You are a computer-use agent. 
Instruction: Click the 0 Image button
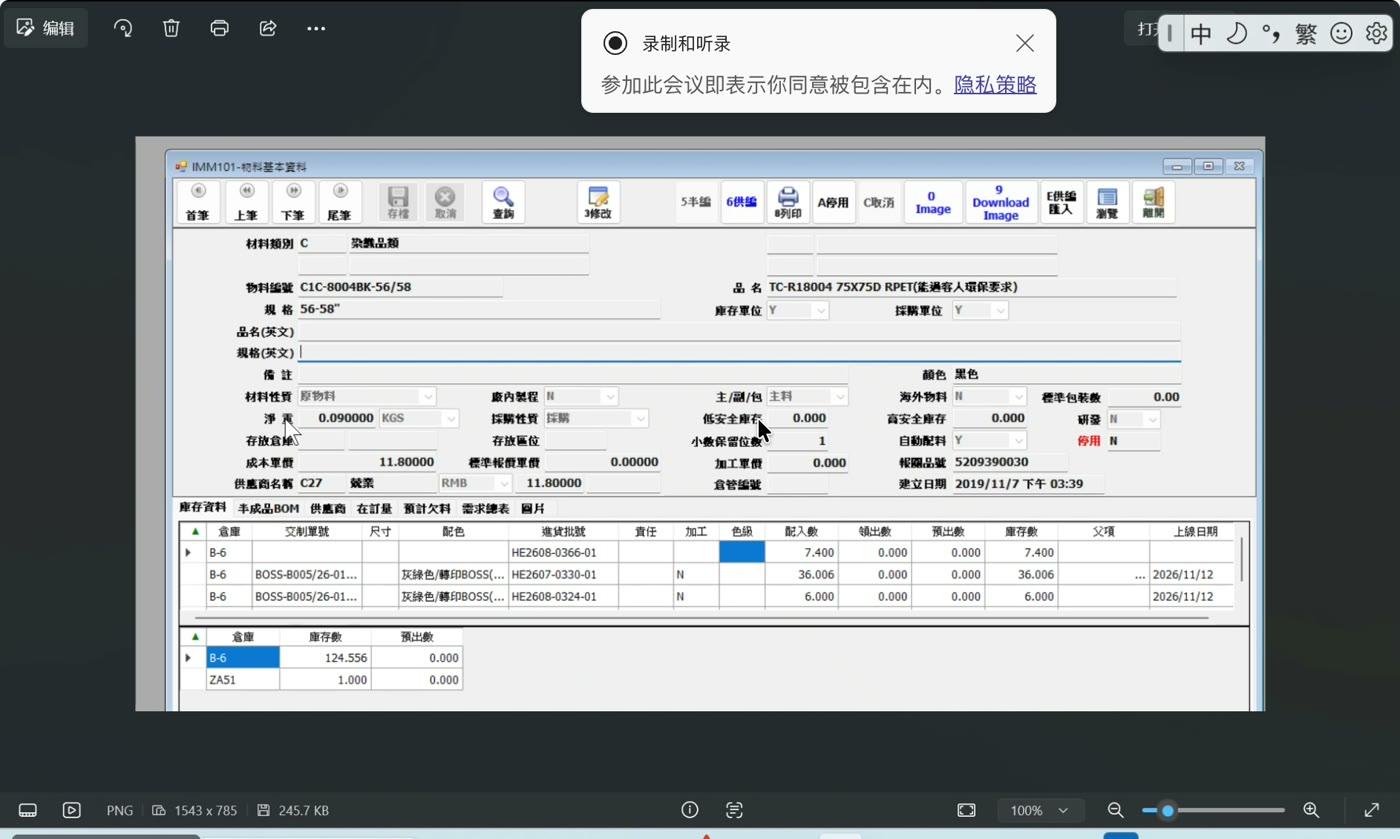(933, 202)
